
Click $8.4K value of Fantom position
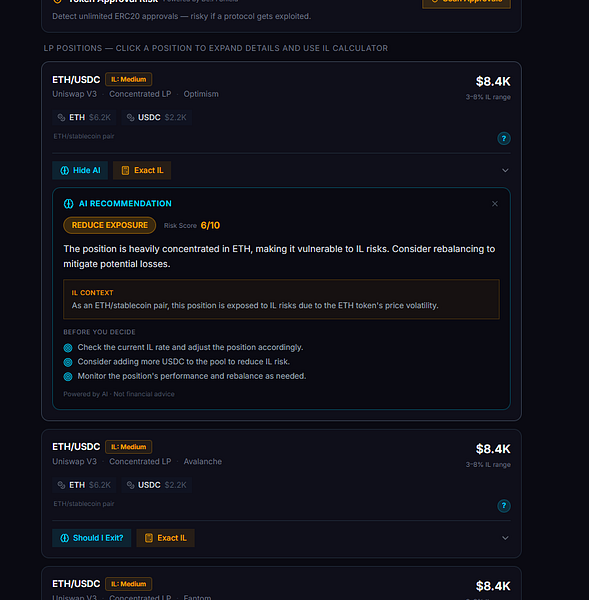(493, 586)
